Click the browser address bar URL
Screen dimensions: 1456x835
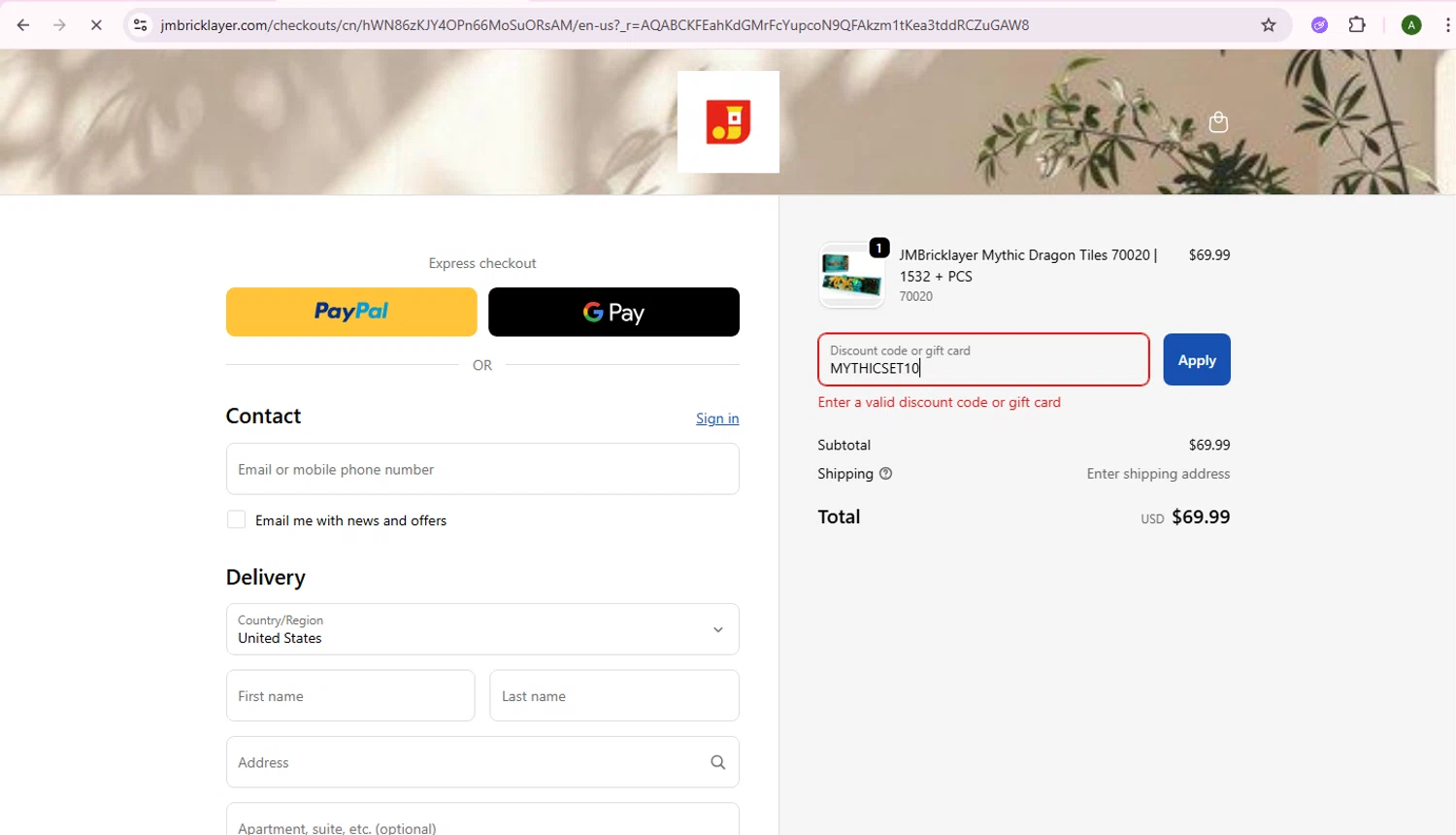click(x=595, y=25)
